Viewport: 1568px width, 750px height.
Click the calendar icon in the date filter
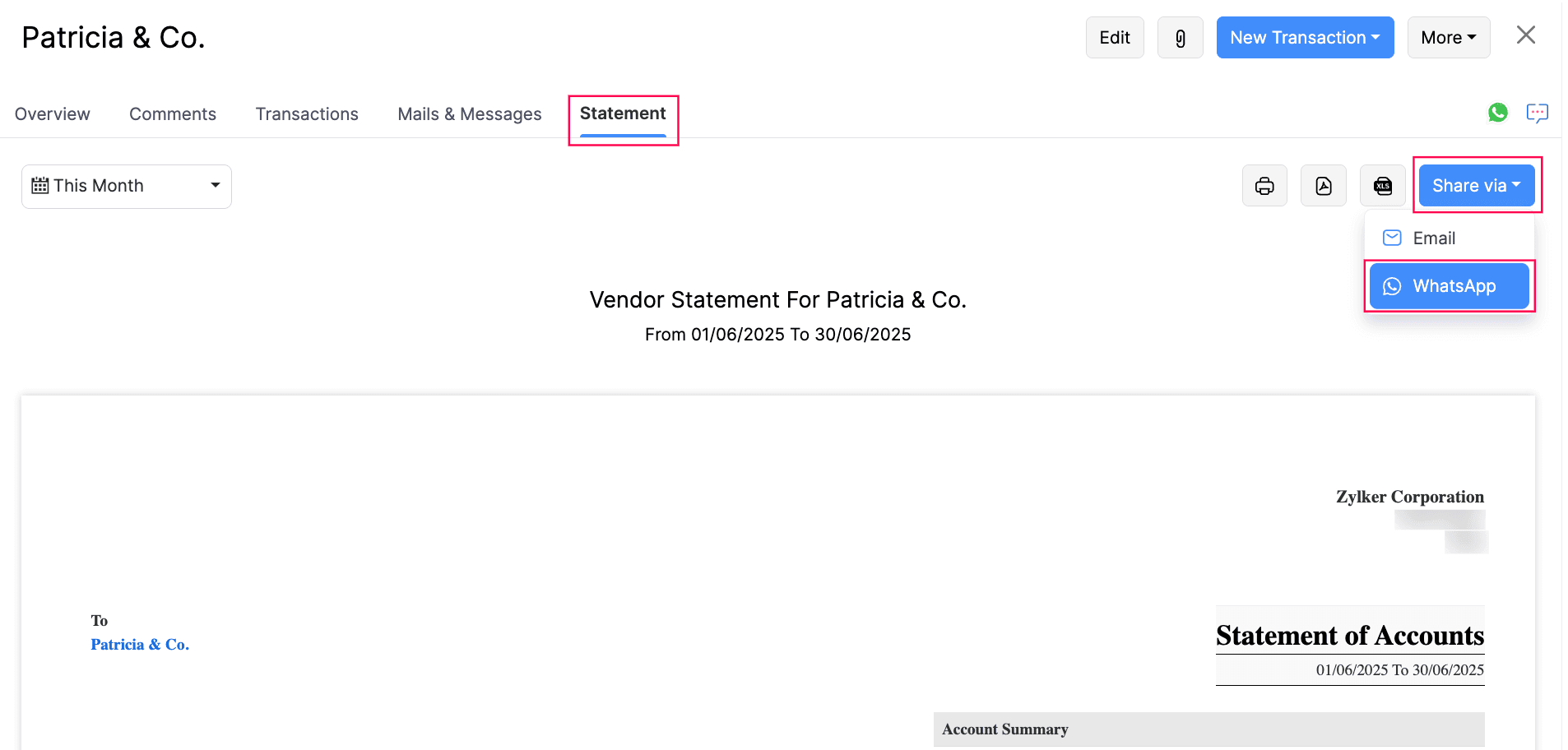pyautogui.click(x=39, y=186)
